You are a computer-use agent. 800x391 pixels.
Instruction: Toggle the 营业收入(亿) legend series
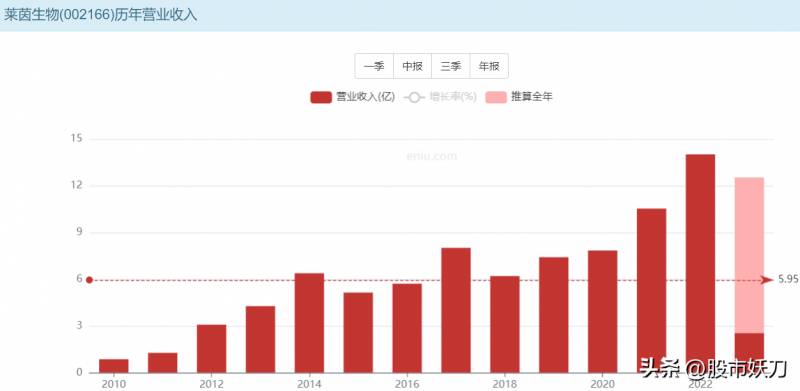353,97
